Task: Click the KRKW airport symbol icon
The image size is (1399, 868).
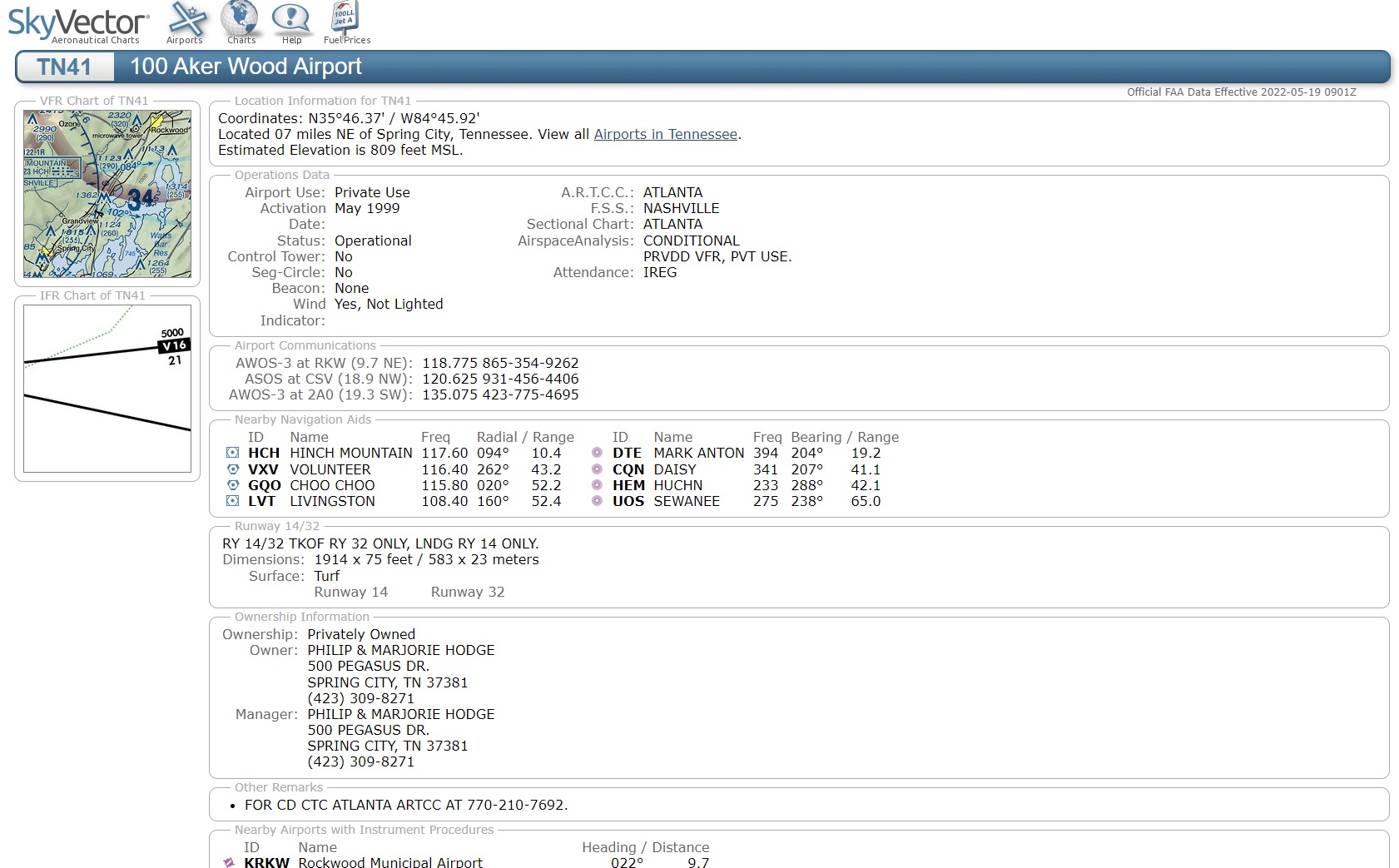Action: 229,862
